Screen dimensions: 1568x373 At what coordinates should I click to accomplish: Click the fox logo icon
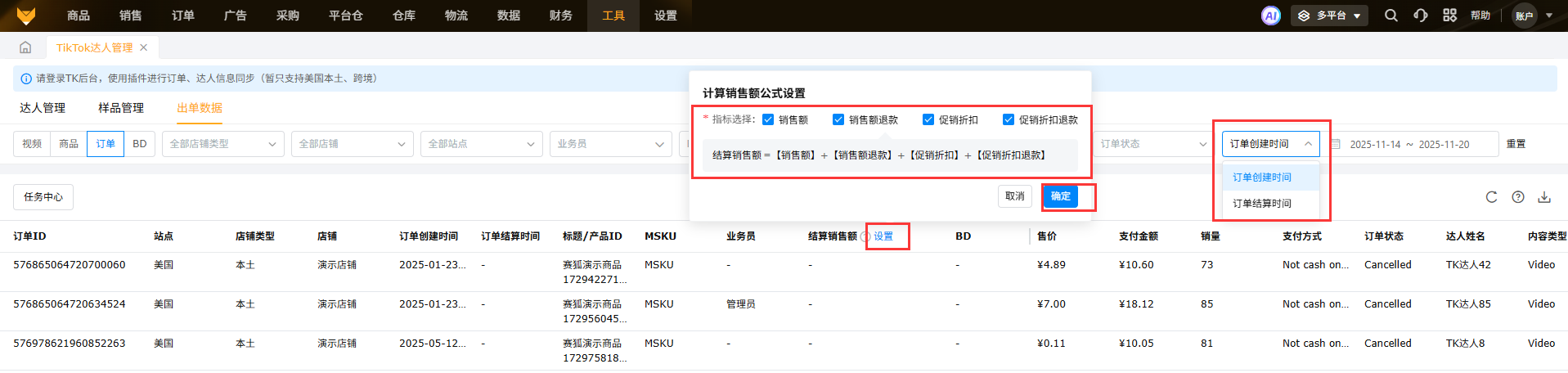[x=26, y=16]
